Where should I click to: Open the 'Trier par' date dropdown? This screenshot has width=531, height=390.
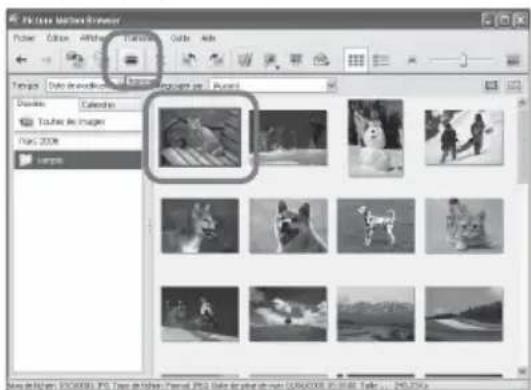[85, 85]
